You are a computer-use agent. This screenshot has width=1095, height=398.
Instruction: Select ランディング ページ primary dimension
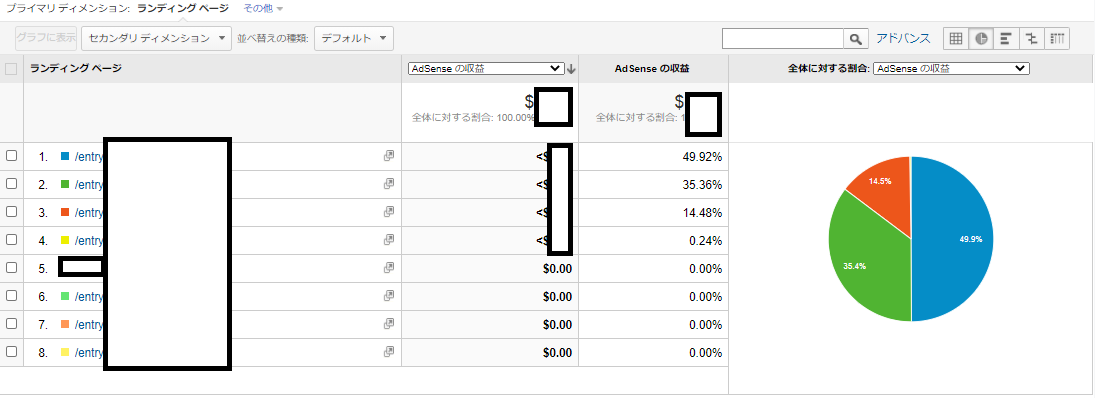182,8
